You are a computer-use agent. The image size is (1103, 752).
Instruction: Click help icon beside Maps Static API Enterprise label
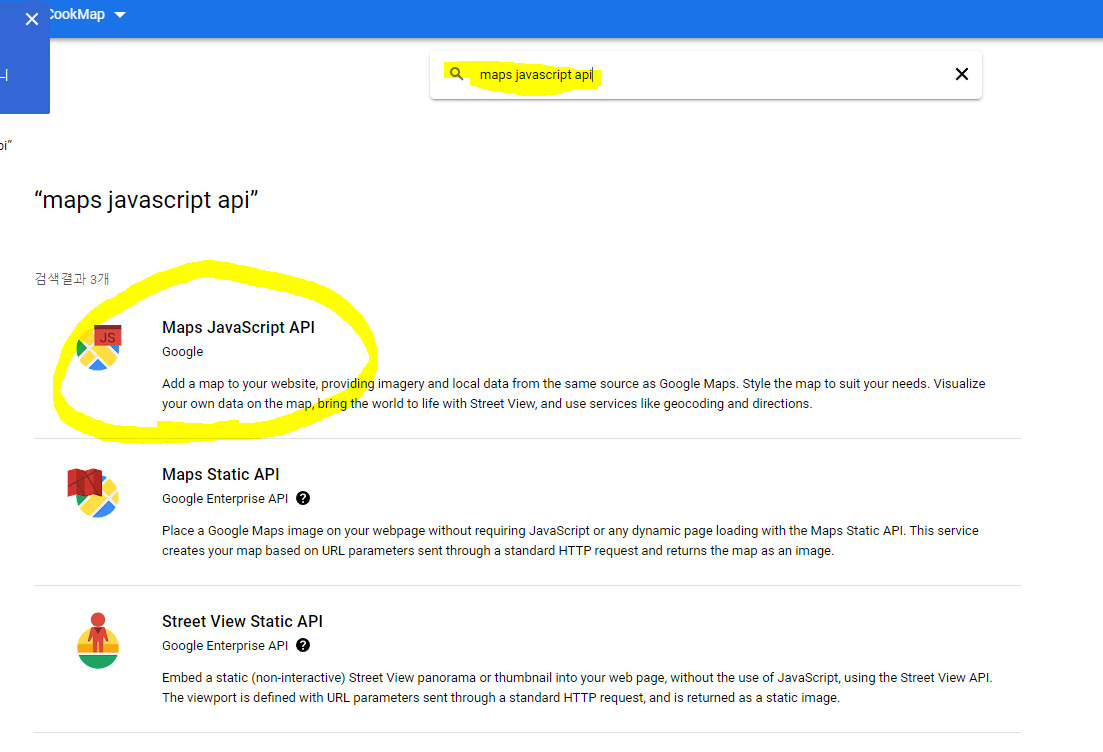point(303,498)
